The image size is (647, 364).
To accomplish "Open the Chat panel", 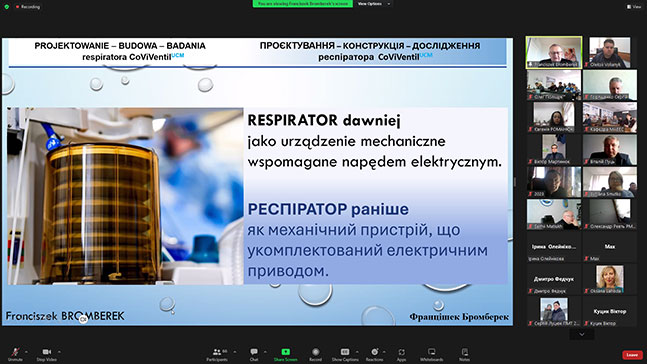I will 254,354.
